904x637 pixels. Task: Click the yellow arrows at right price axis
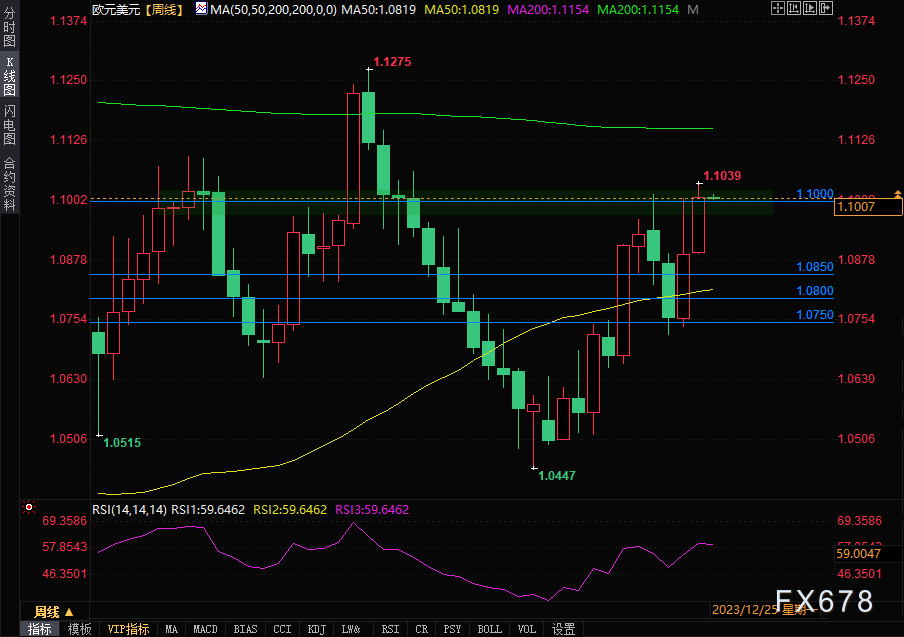pos(898,192)
